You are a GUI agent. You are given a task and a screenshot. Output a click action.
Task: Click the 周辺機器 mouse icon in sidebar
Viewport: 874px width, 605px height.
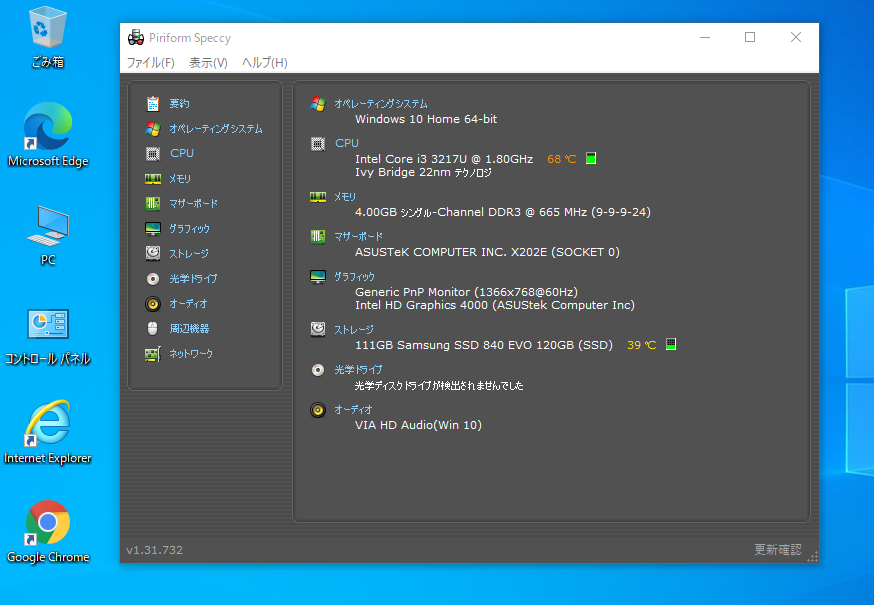153,328
